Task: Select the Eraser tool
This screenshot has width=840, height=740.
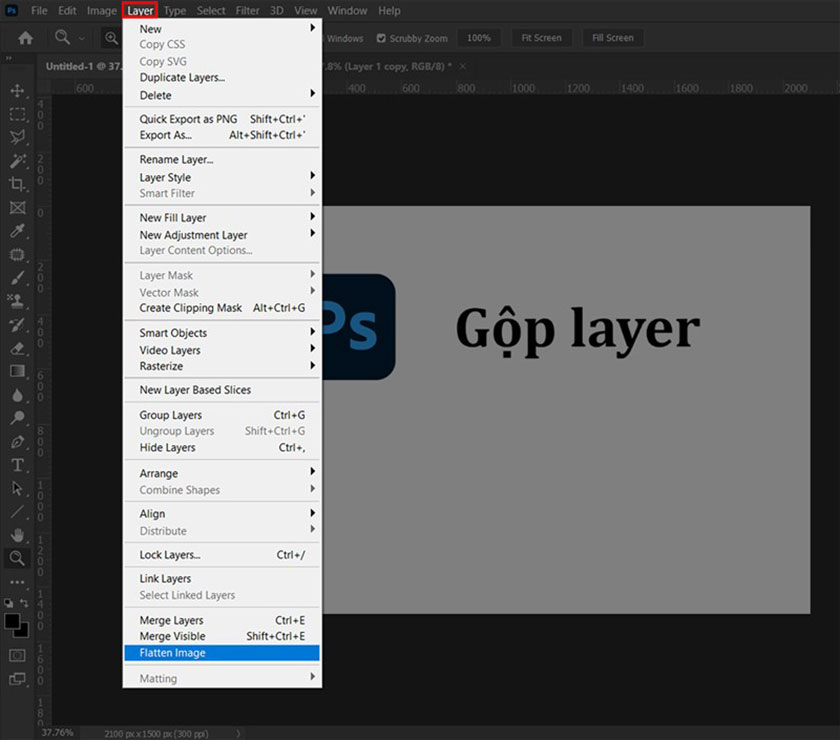Action: point(17,348)
